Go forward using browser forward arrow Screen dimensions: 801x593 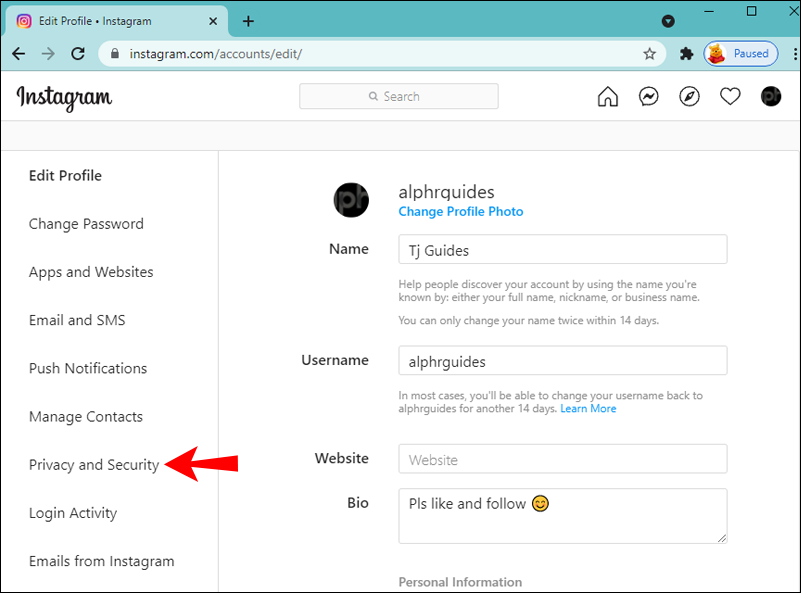[48, 54]
